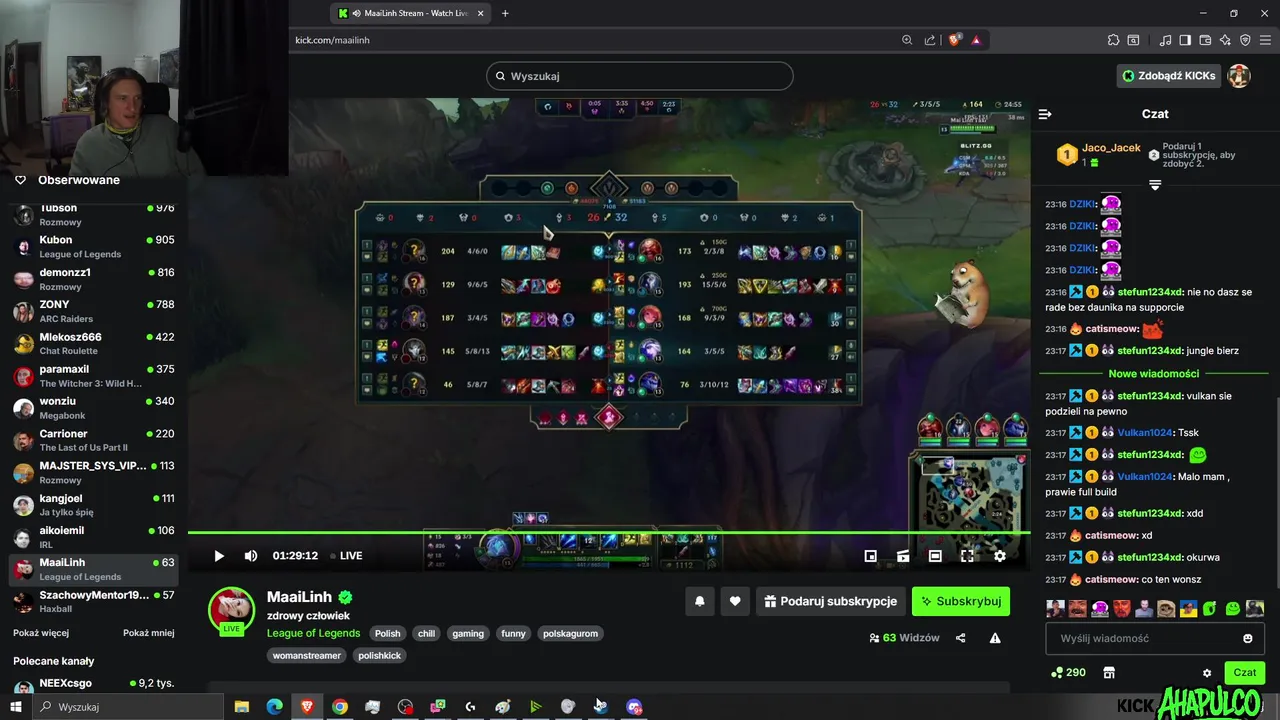The height and width of the screenshot is (720, 1280).
Task: Enter fullscreen mode on the player
Action: [967, 556]
